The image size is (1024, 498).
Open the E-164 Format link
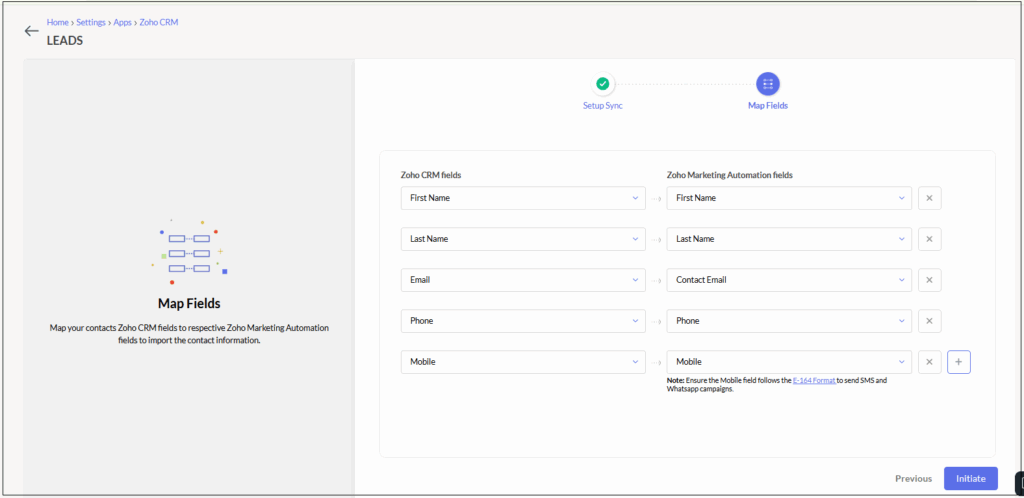(x=813, y=381)
